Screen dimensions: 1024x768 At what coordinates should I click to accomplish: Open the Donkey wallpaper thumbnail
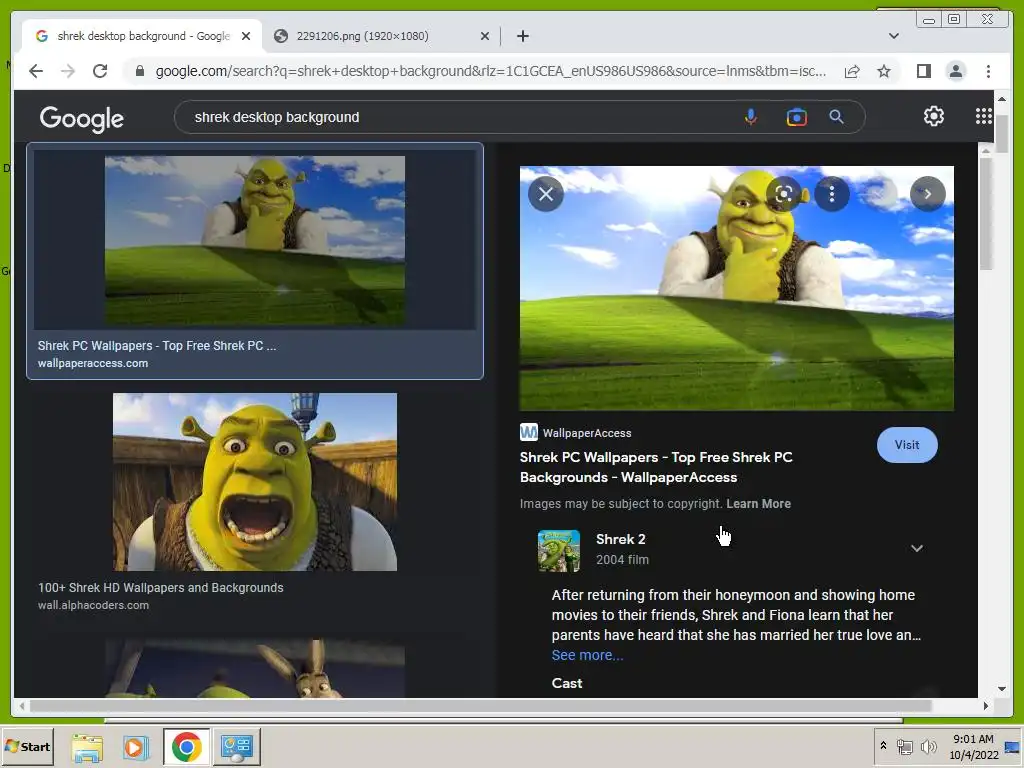(x=255, y=668)
